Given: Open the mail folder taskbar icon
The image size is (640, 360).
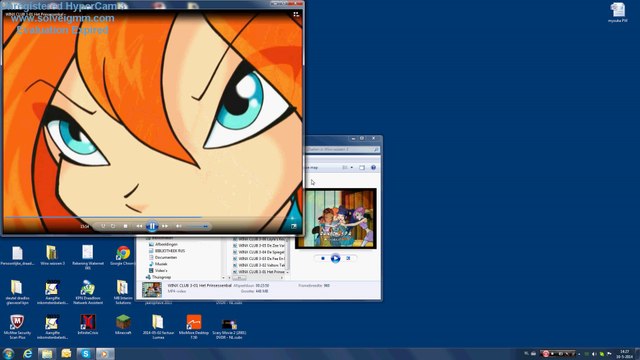Looking at the screenshot, I should click(66, 354).
